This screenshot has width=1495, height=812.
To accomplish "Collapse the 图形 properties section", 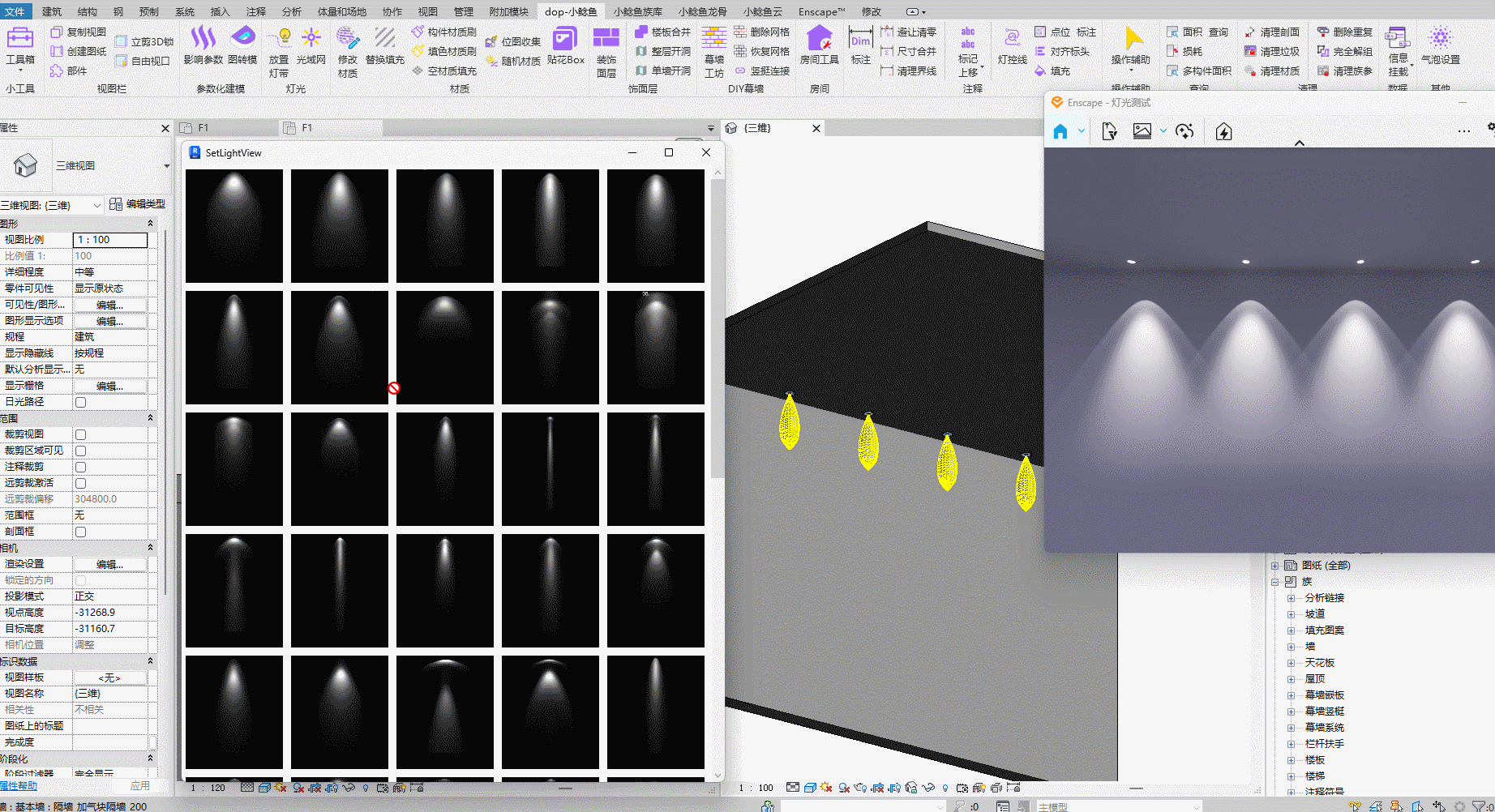I will point(150,224).
